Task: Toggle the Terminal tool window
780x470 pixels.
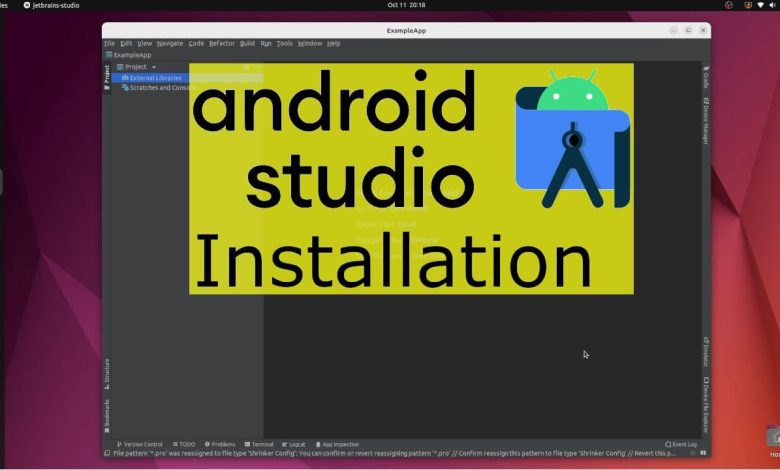Action: (x=258, y=444)
